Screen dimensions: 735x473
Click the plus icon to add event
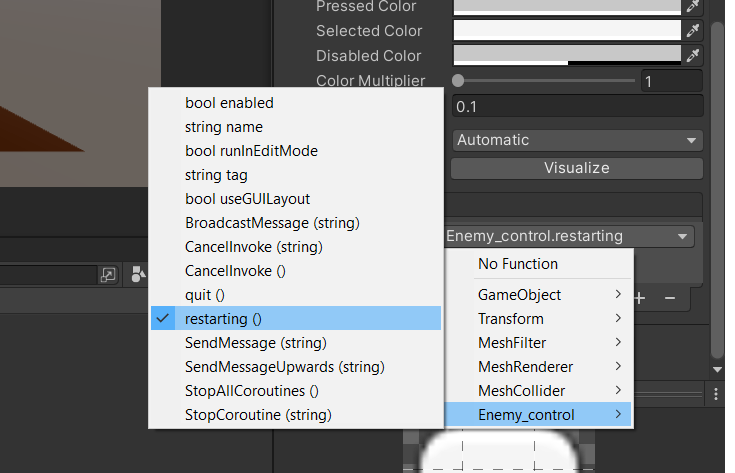coord(640,298)
